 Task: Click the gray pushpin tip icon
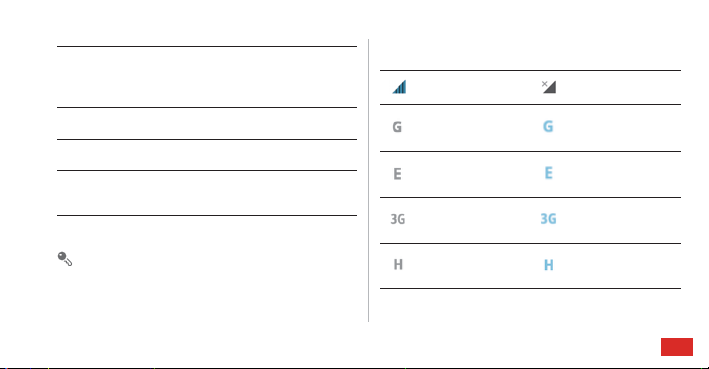tap(65, 259)
